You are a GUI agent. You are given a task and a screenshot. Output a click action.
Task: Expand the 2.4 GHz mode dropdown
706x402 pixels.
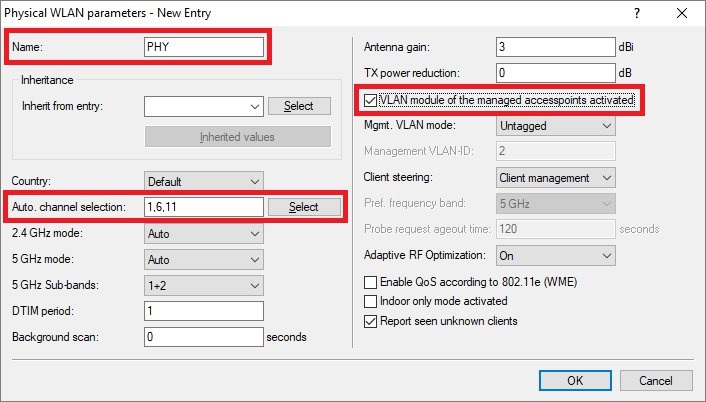pos(204,233)
